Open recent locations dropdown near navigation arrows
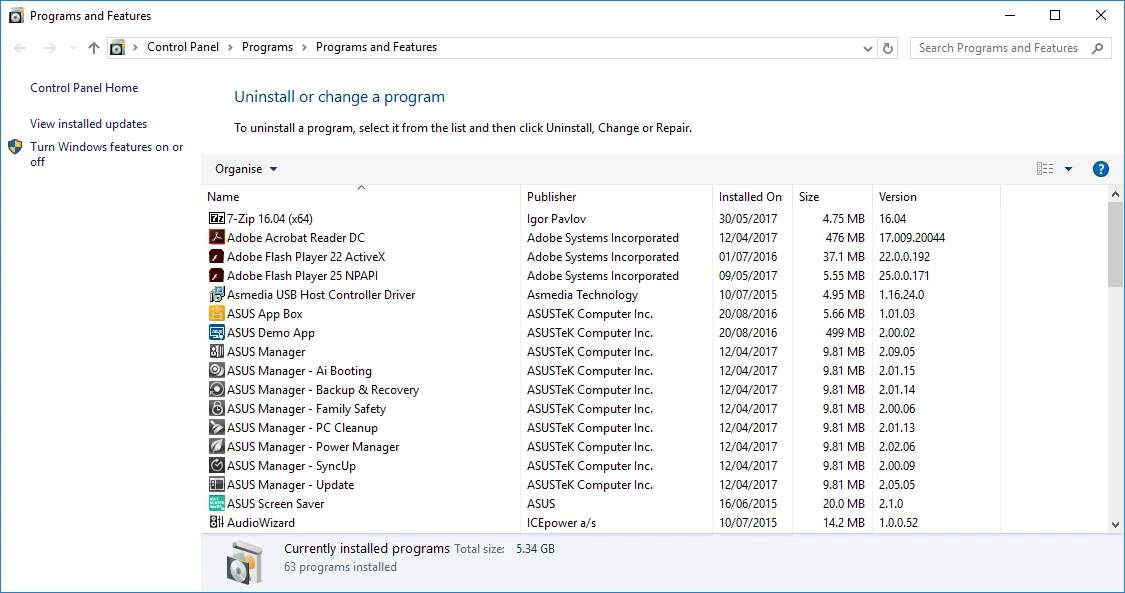1125x593 pixels. (x=73, y=48)
